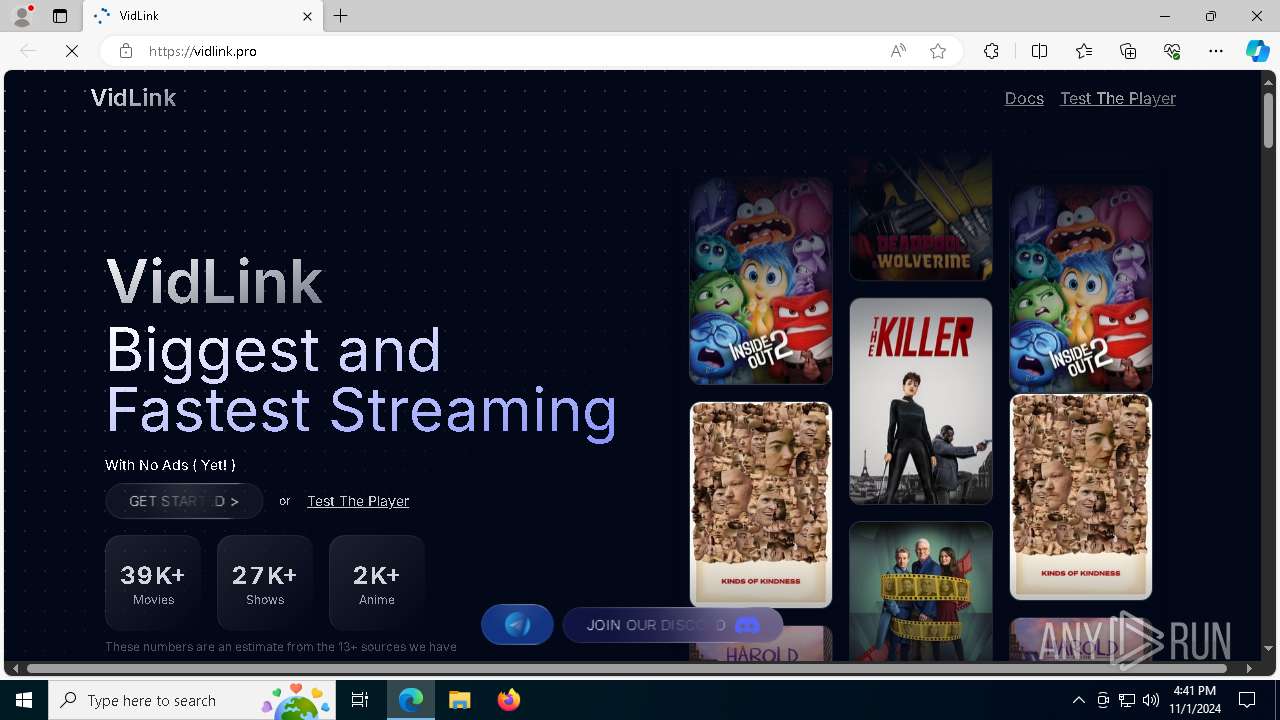Open Kinds of Kindness poster in right column
Screen dimensions: 1280x720
(1081, 497)
